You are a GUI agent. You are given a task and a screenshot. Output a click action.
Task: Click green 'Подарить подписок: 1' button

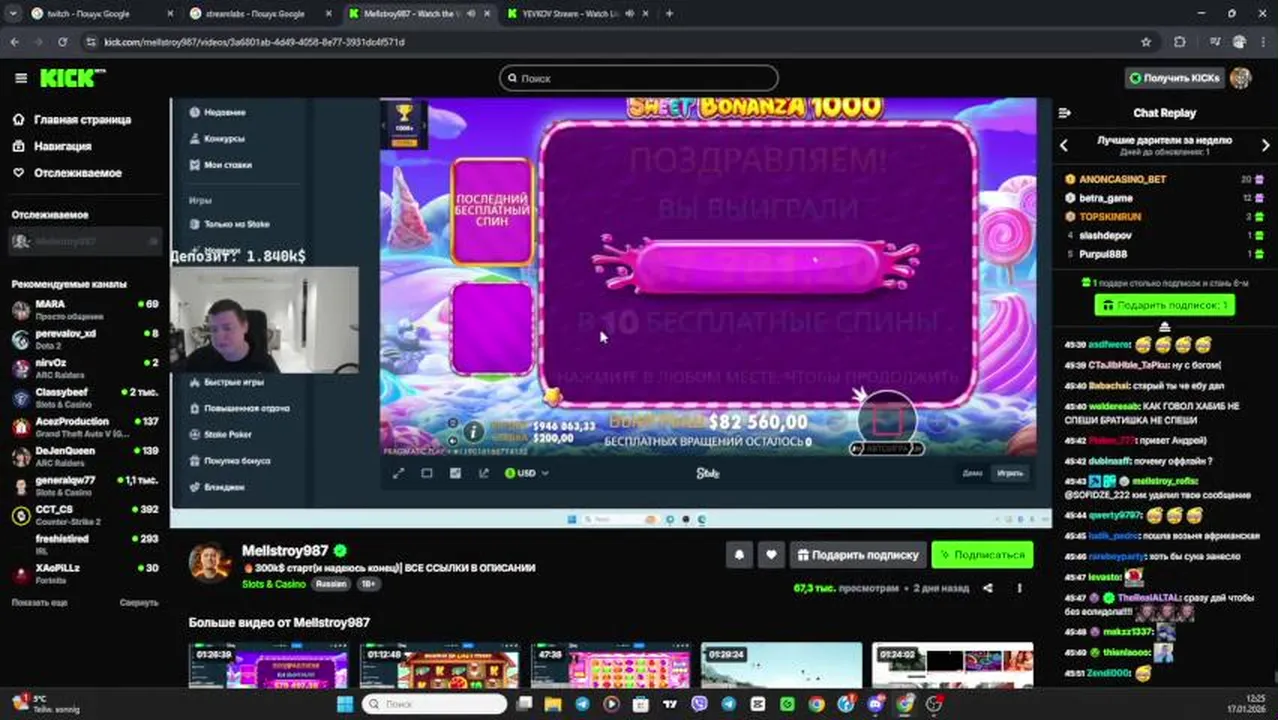tap(1165, 305)
